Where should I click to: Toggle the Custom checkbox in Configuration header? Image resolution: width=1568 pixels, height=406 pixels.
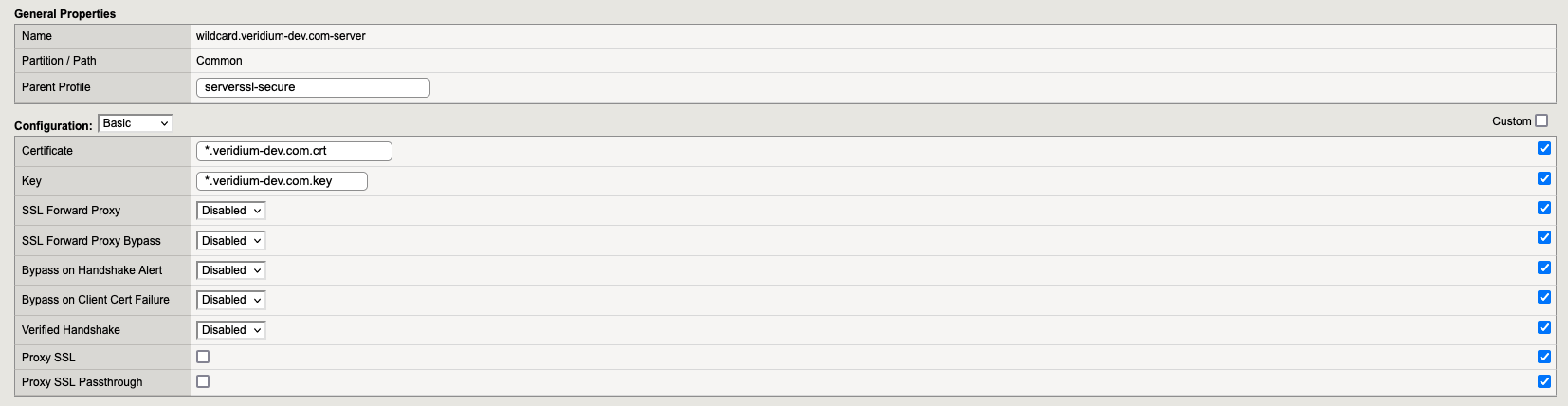point(1541,120)
